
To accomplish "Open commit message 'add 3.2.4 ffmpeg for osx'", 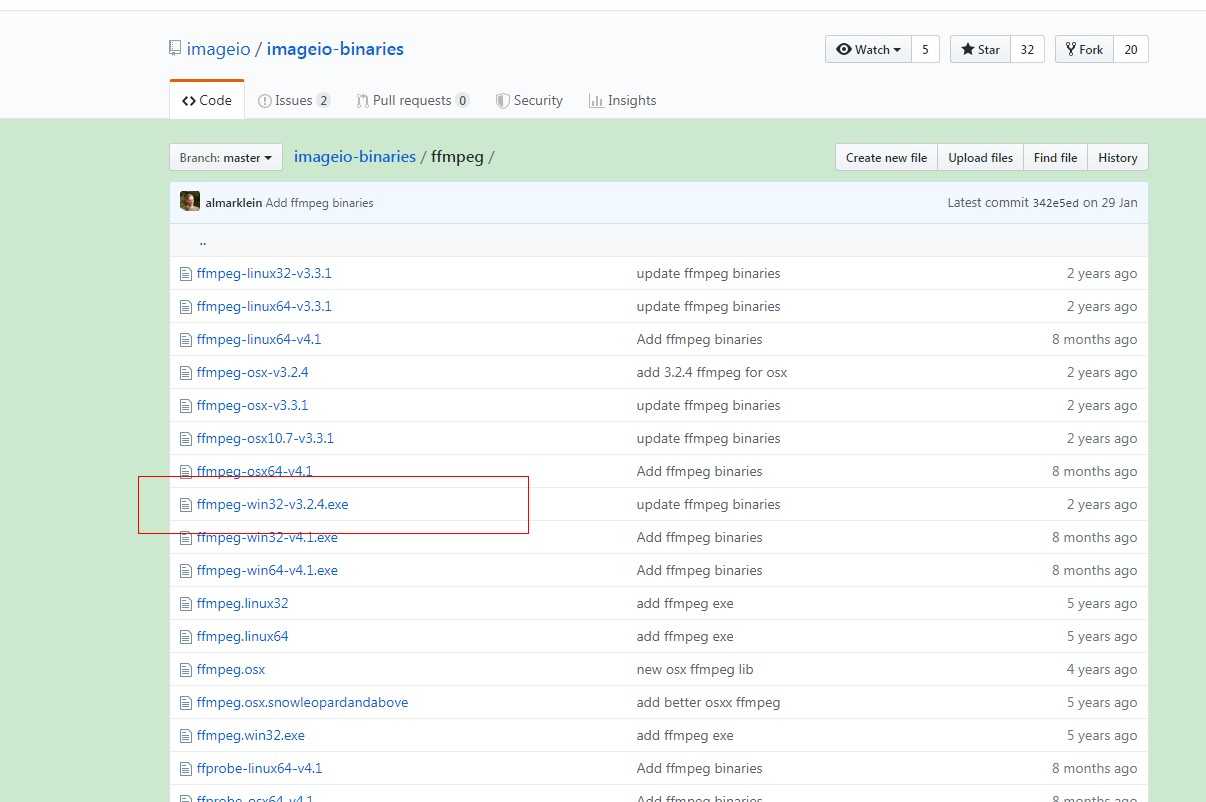I will click(712, 372).
